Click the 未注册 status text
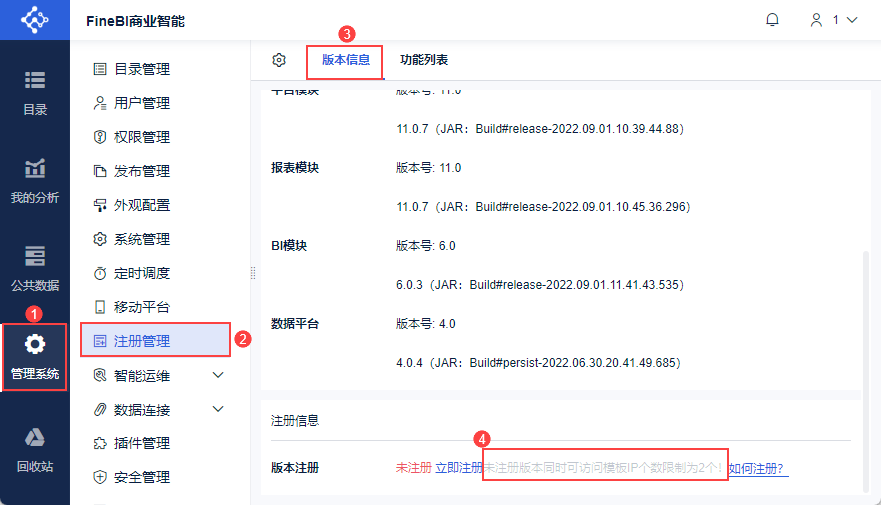Viewport: 881px width, 505px height. [x=414, y=467]
